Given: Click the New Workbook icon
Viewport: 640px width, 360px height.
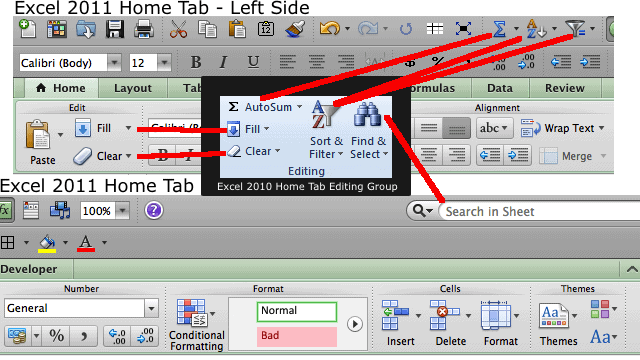Looking at the screenshot, I should pyautogui.click(x=27, y=29).
